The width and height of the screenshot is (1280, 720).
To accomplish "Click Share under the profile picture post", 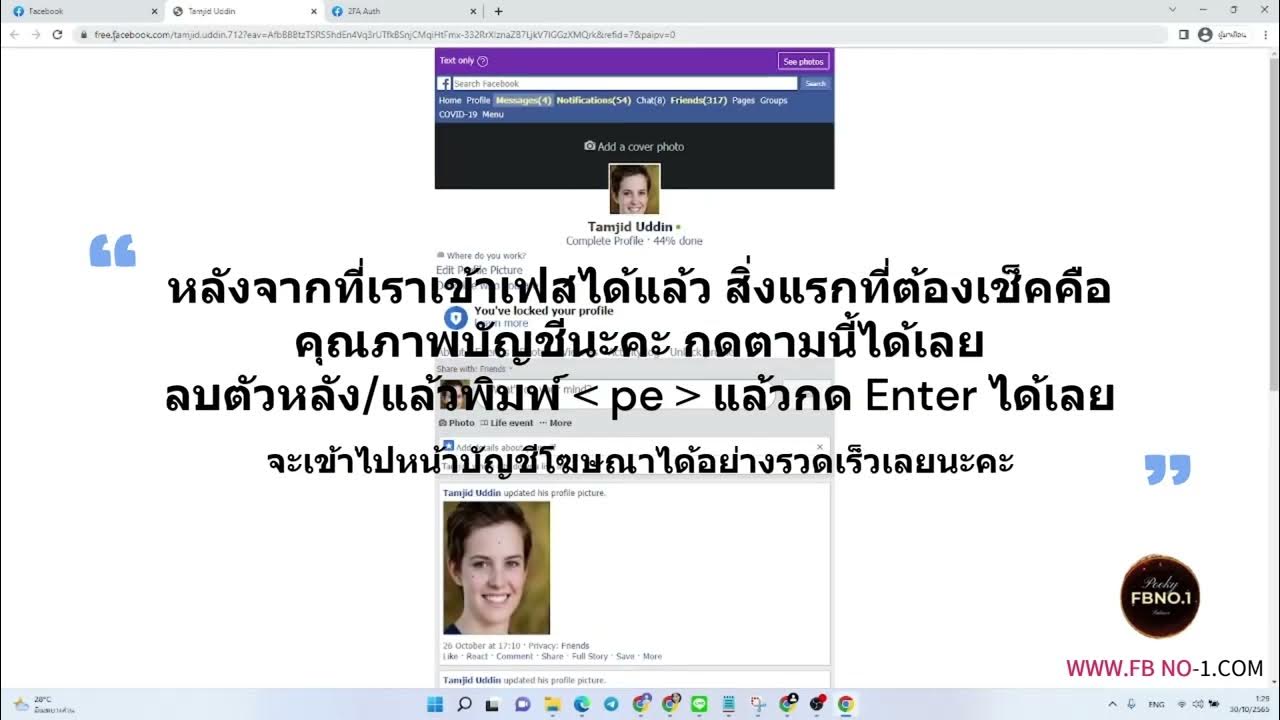I will (x=552, y=656).
